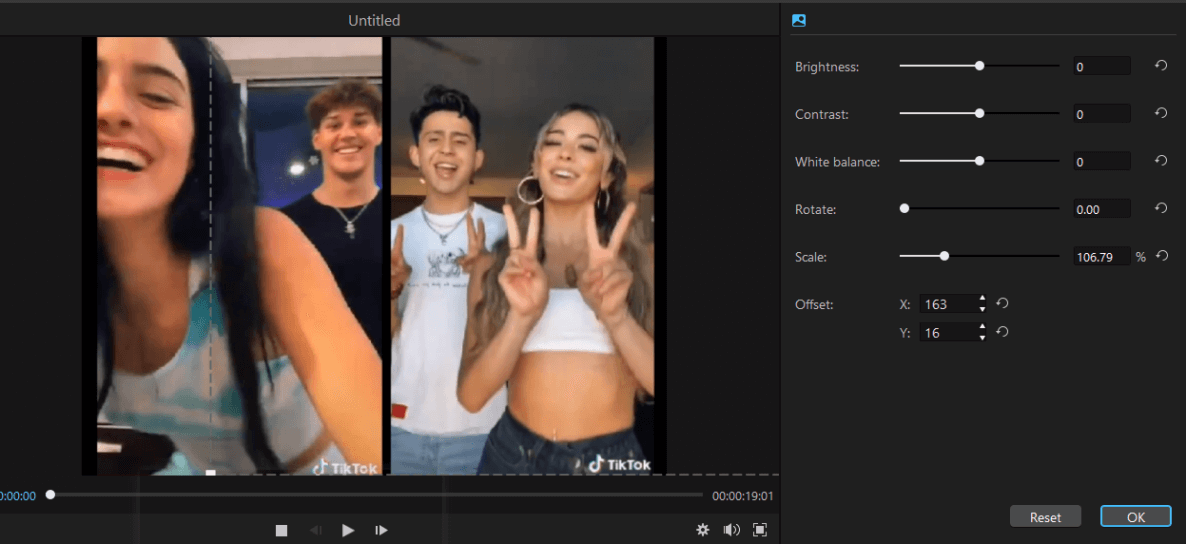Reset Contrast with its undo arrow

(x=1161, y=113)
